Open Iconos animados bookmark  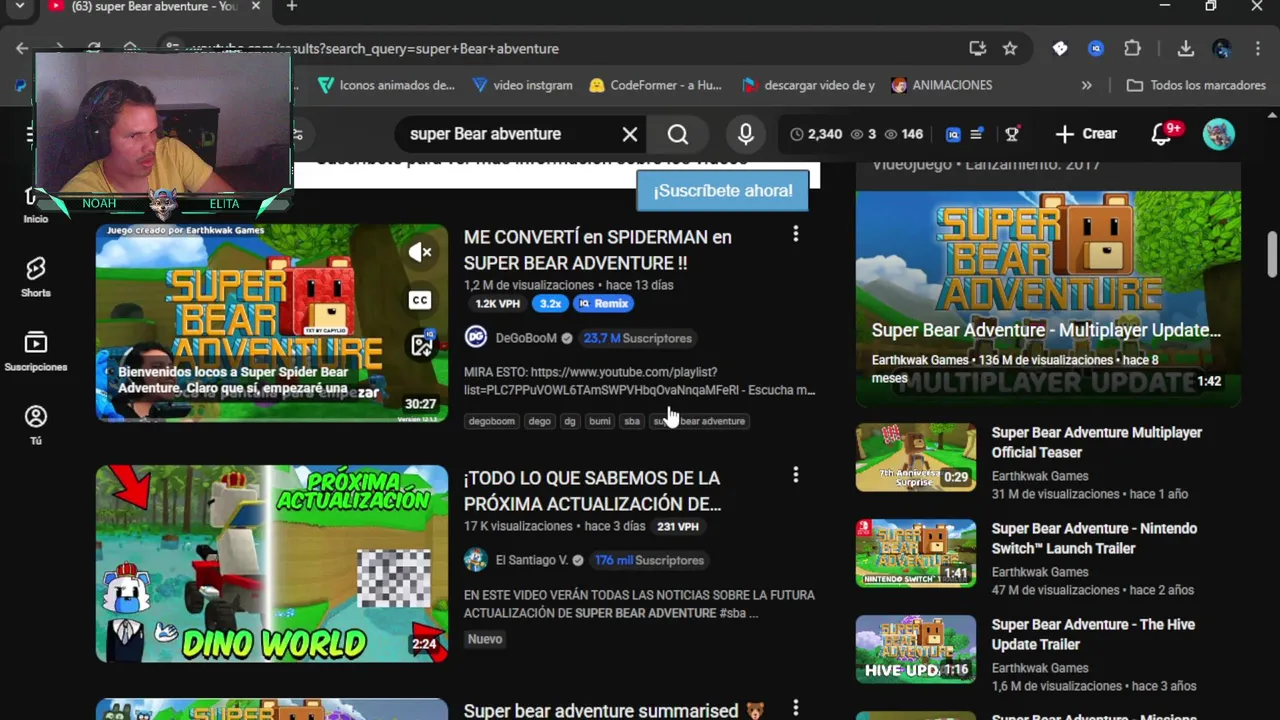point(385,85)
